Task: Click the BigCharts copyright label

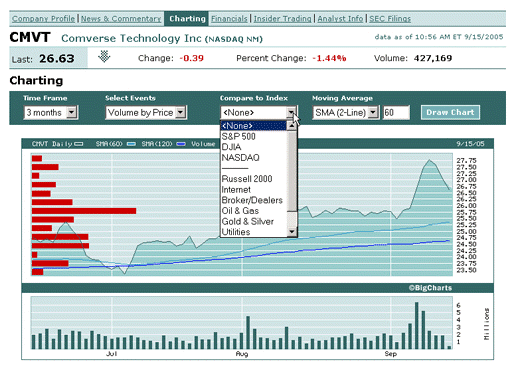Action: tap(430, 288)
